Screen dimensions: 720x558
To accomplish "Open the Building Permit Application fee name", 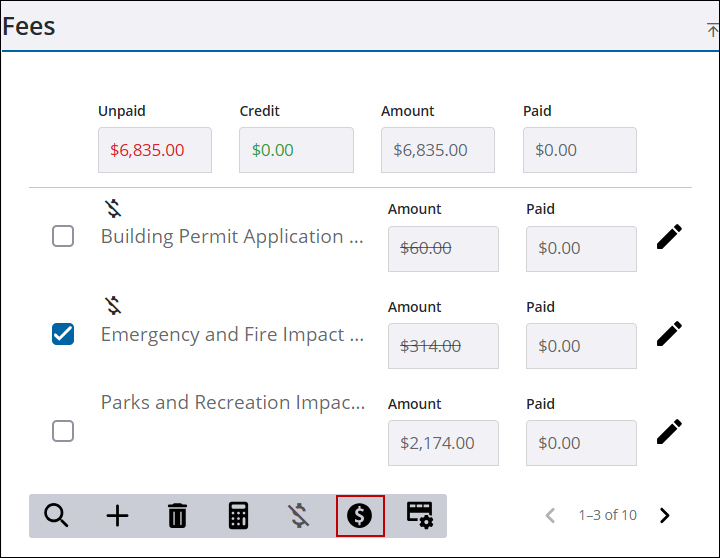I will coord(232,237).
